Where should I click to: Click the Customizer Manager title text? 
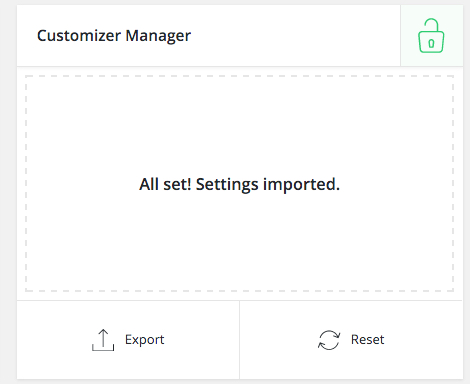click(114, 35)
